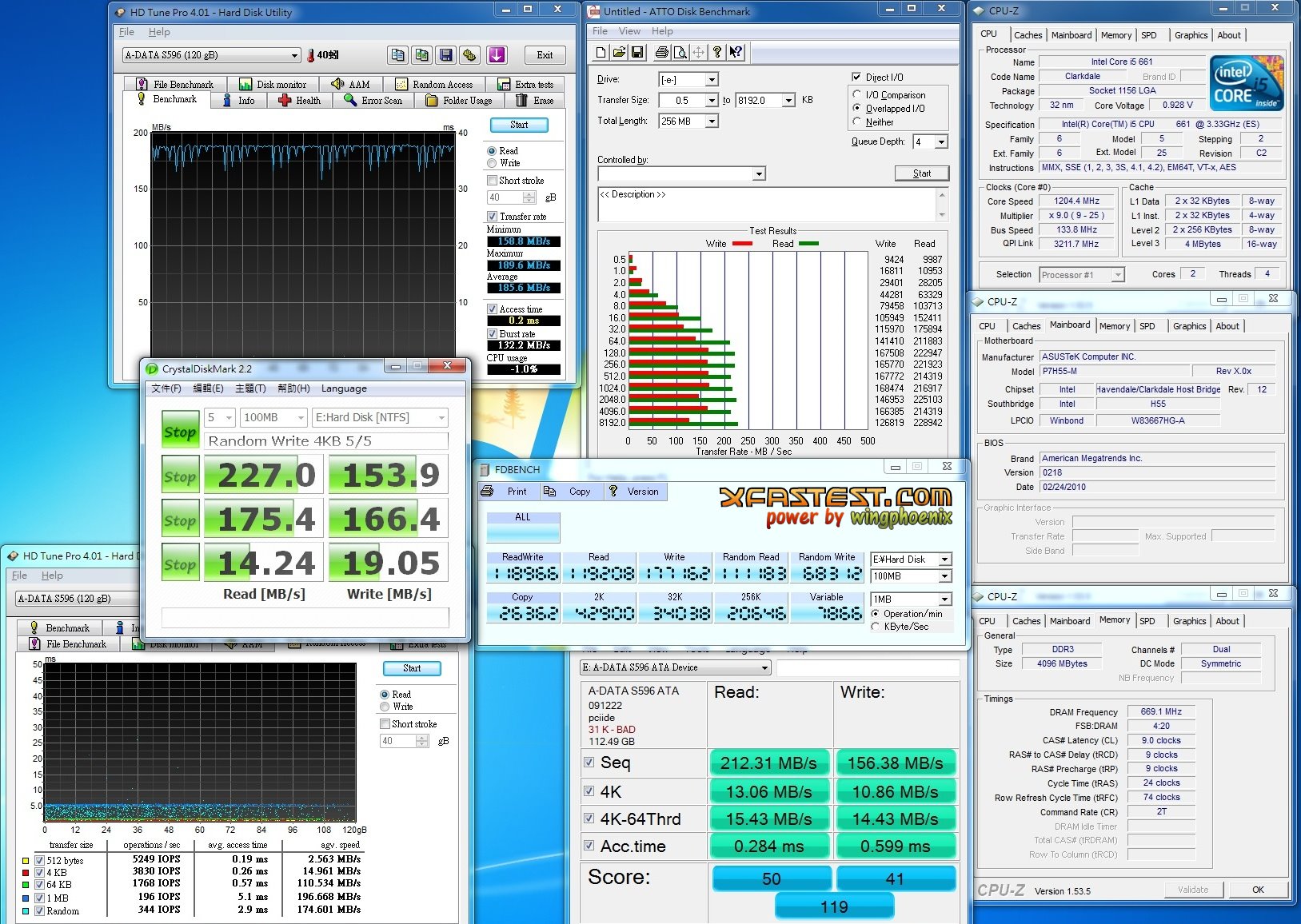Open HD Tune options wrench icon

[x=470, y=55]
